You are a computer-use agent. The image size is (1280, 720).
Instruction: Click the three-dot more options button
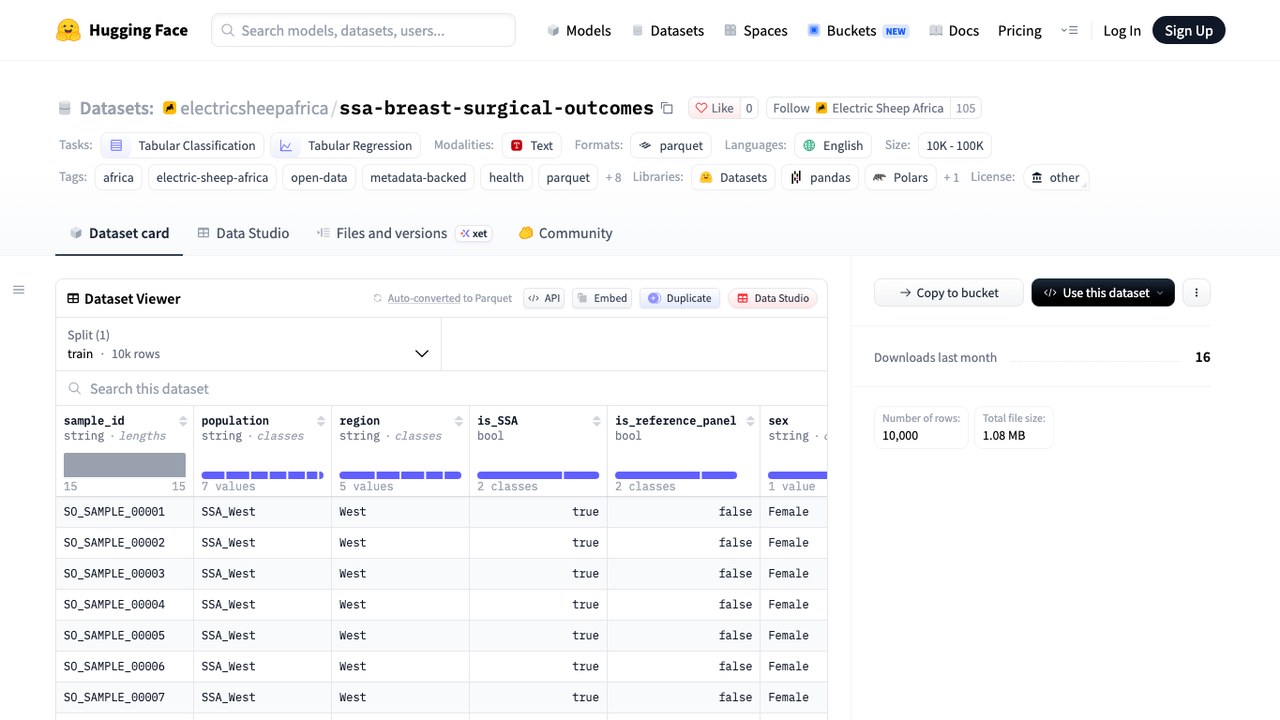(1196, 293)
